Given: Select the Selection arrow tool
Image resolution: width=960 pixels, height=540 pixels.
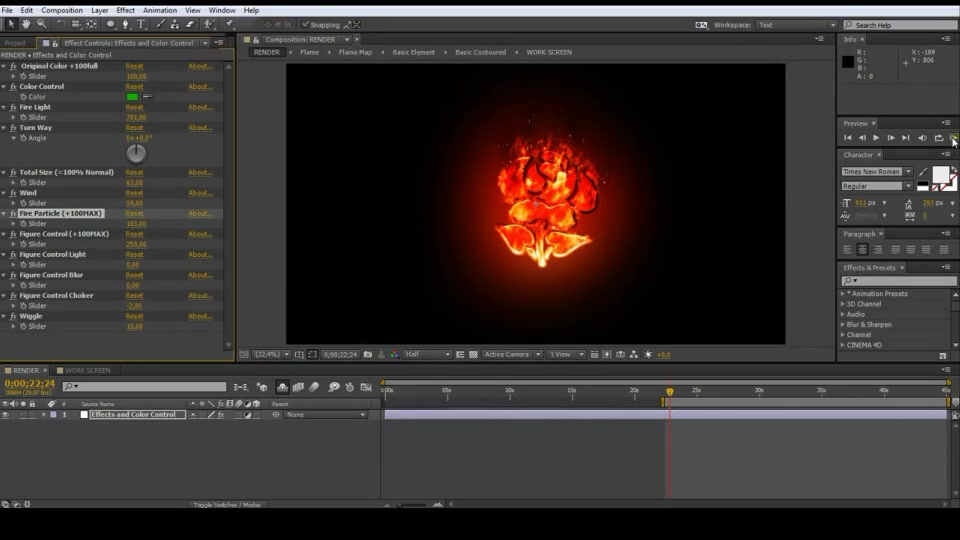Looking at the screenshot, I should [10, 24].
